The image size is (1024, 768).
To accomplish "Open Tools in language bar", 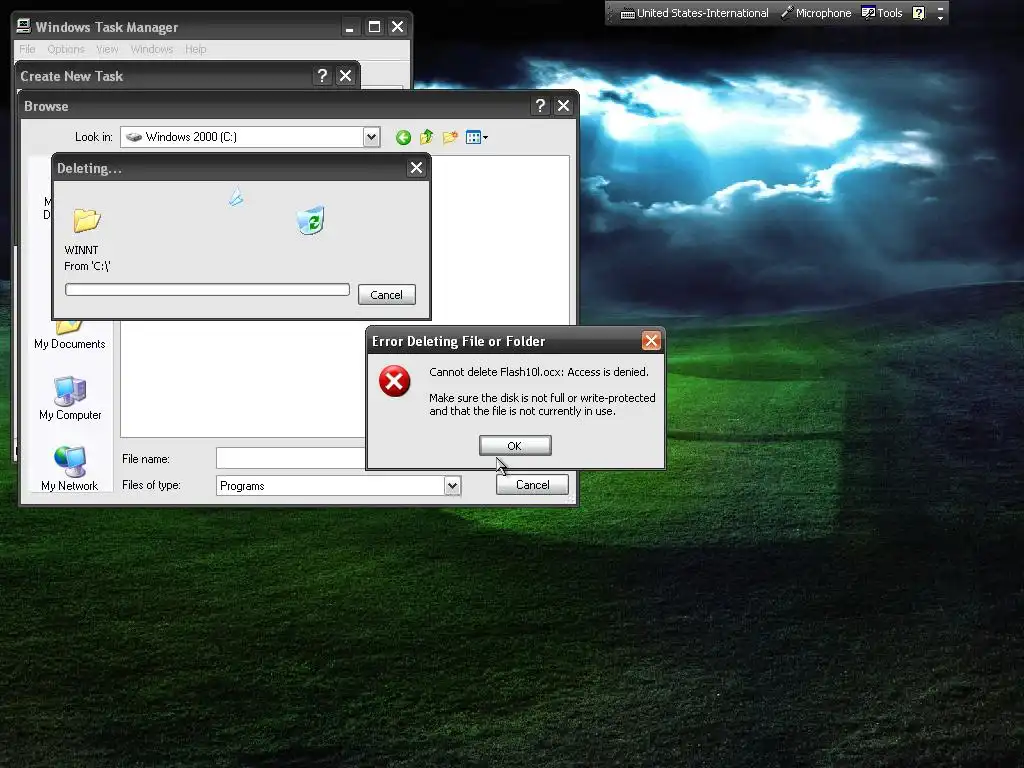I will coord(882,13).
